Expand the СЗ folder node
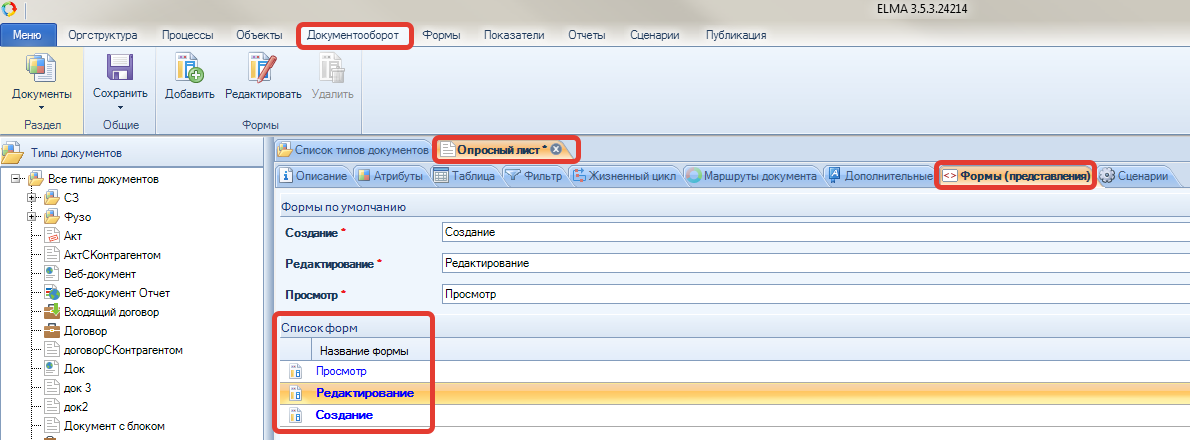 click(31, 198)
